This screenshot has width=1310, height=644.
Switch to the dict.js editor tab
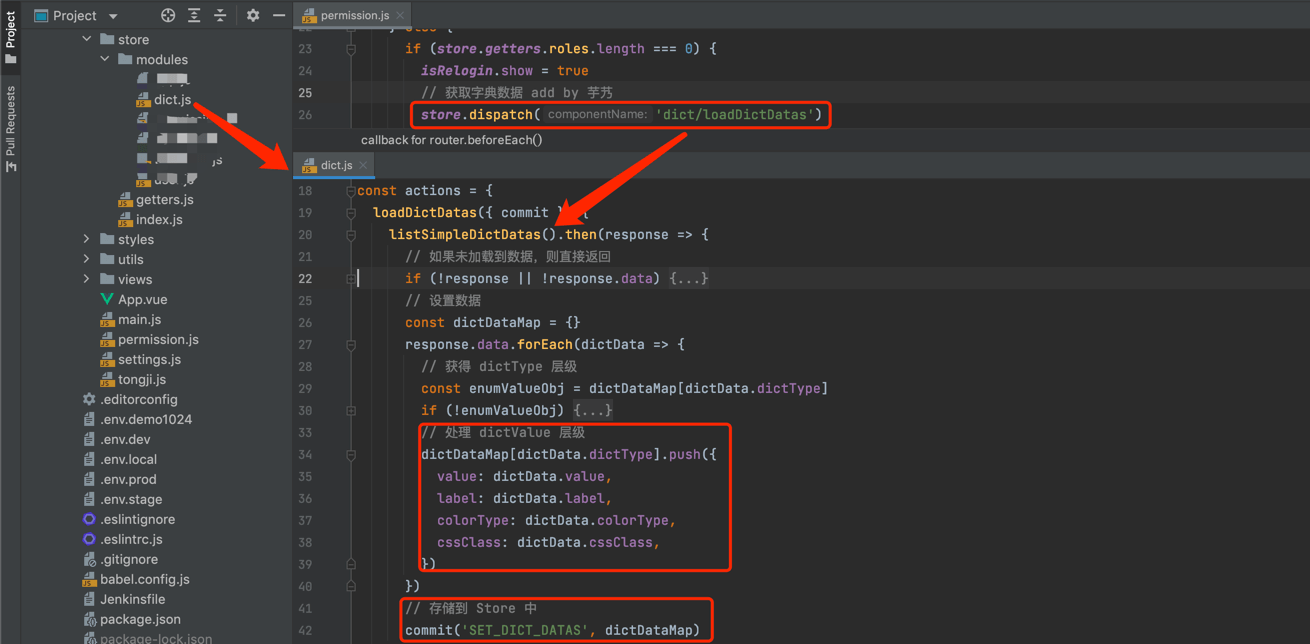click(x=335, y=165)
